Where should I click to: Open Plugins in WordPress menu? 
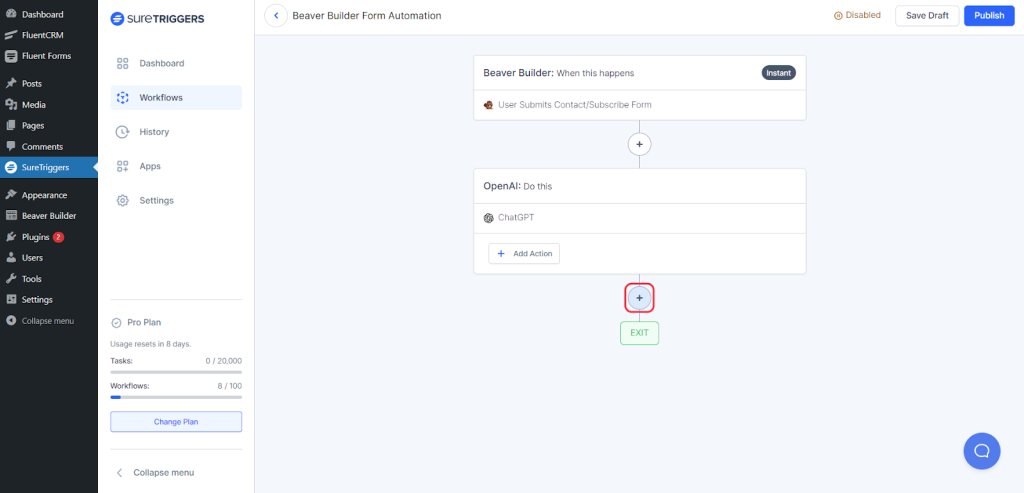tap(36, 237)
